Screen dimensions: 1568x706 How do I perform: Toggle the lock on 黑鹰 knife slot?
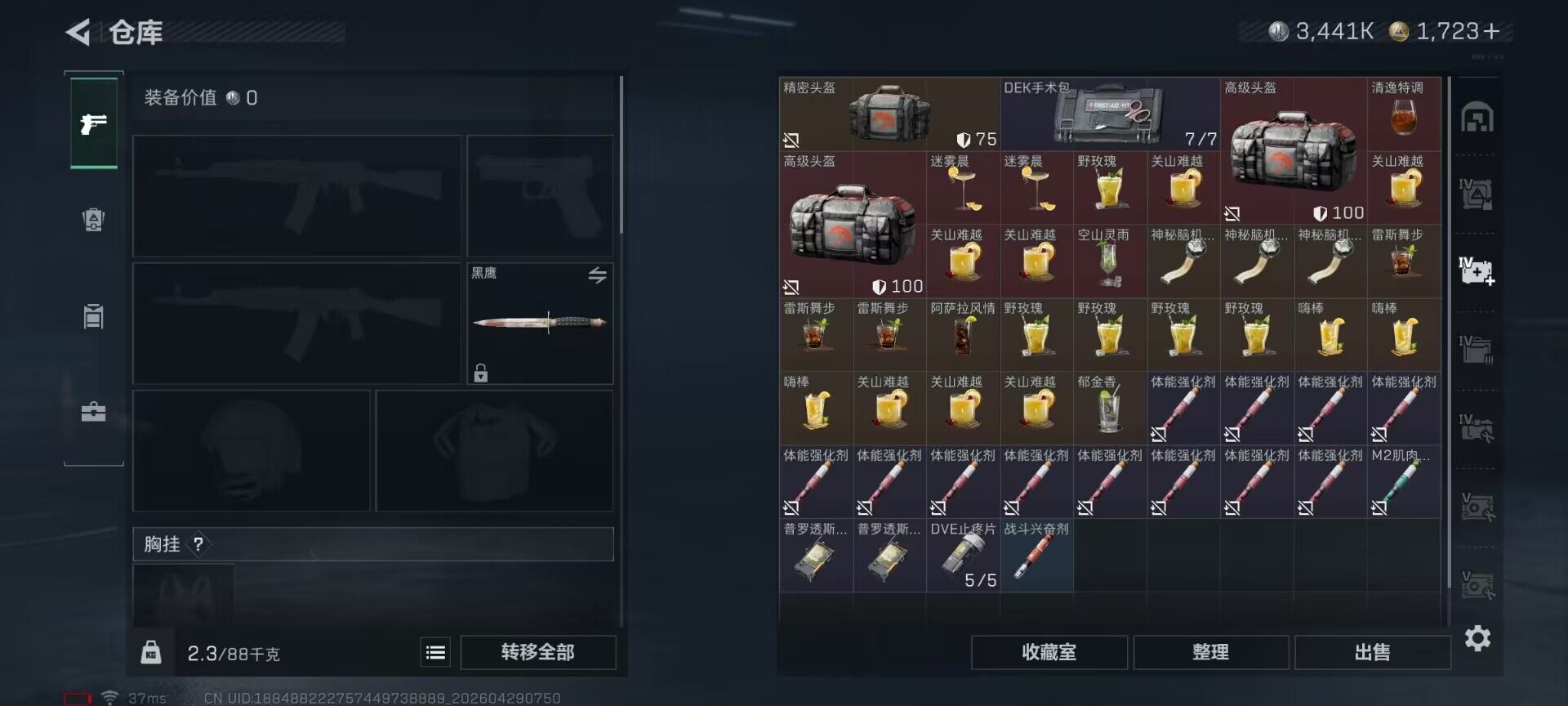pyautogui.click(x=481, y=373)
